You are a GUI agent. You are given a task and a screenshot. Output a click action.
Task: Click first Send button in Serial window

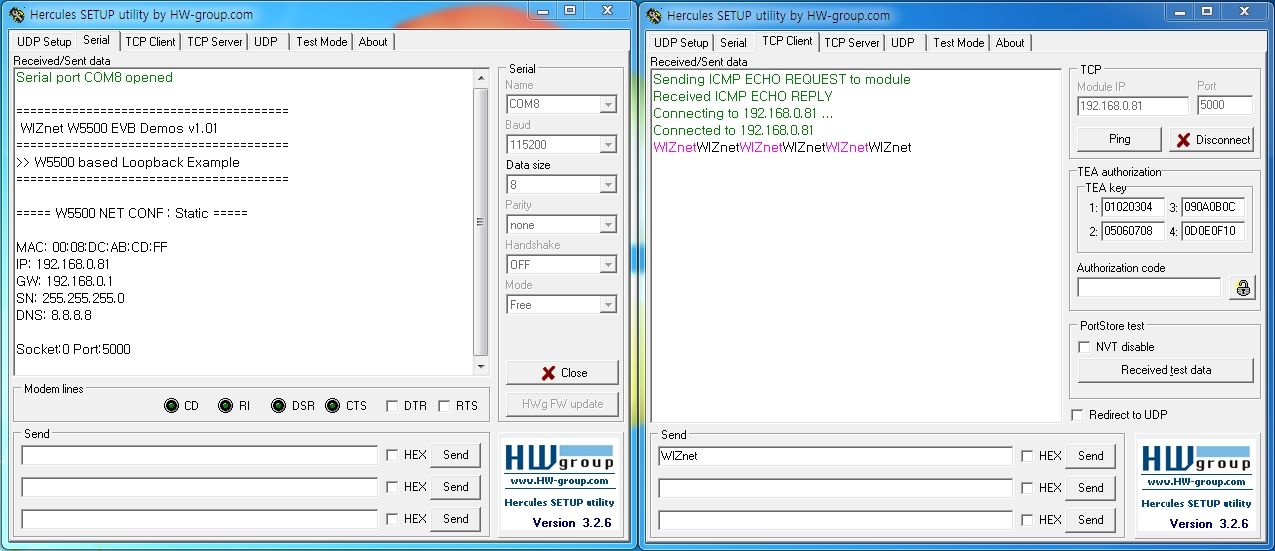(456, 455)
